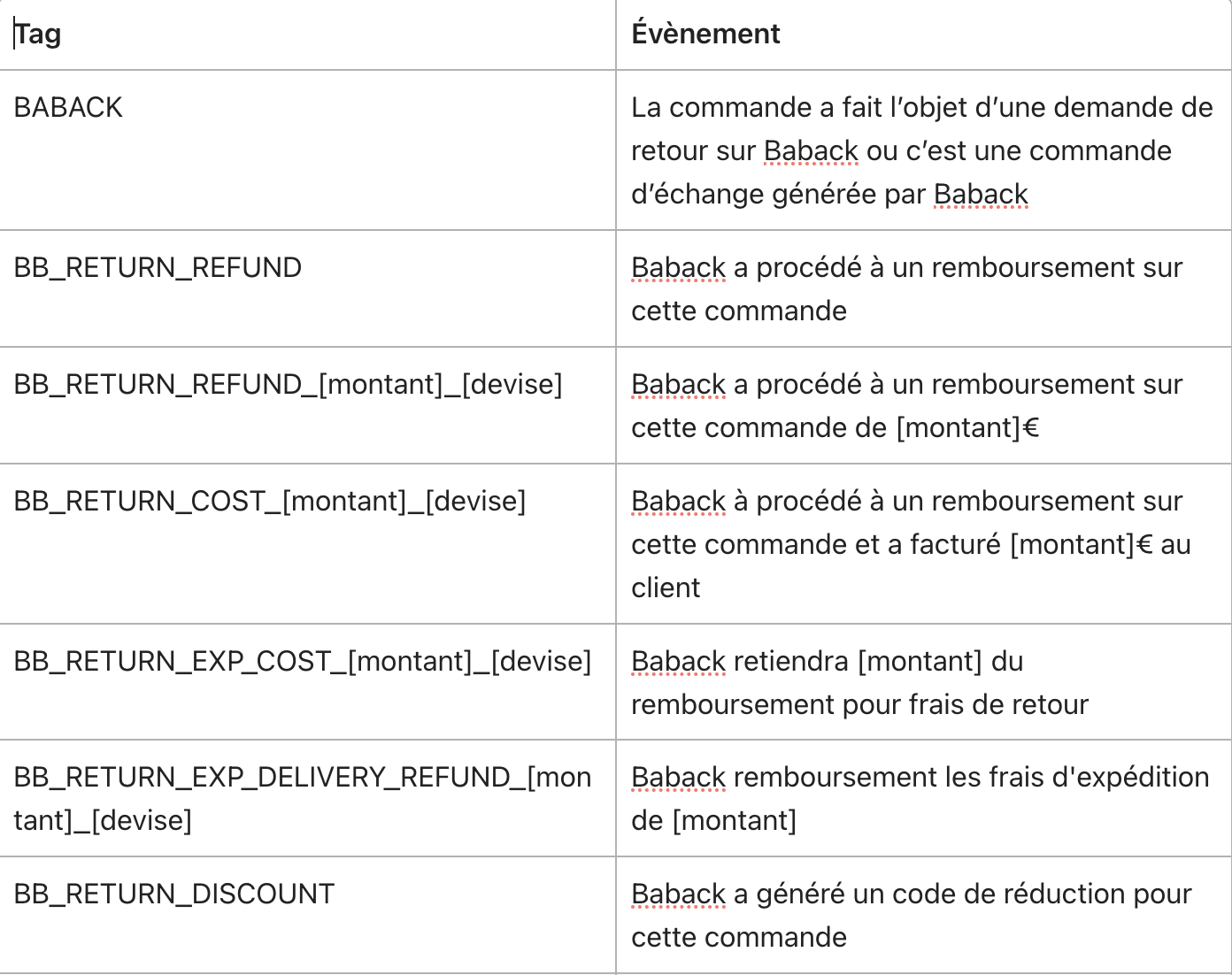
Task: Click the BB_RETURN_REFUND_[montant]_[devise] tag cell
Action: [307, 405]
